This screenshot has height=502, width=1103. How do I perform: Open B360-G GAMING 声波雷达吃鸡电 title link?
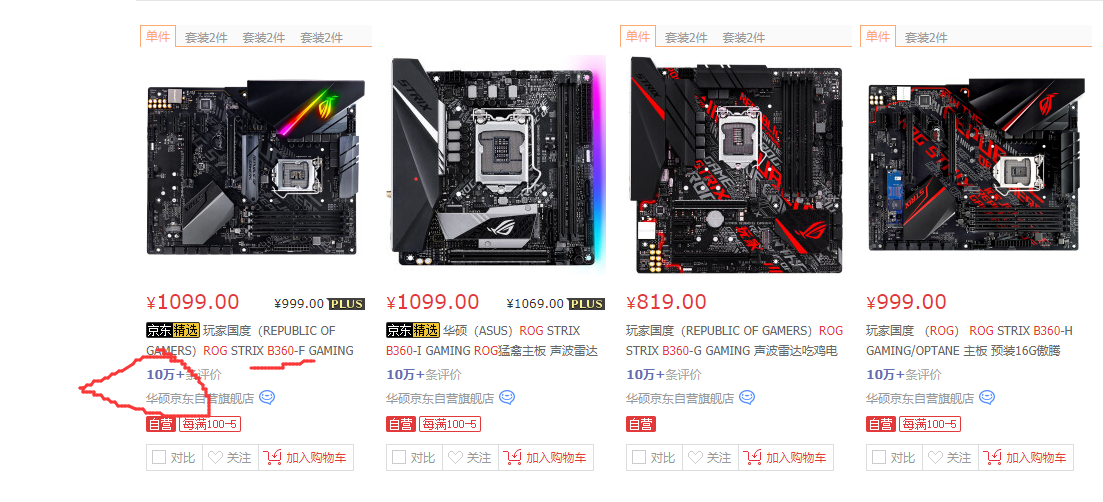734,340
